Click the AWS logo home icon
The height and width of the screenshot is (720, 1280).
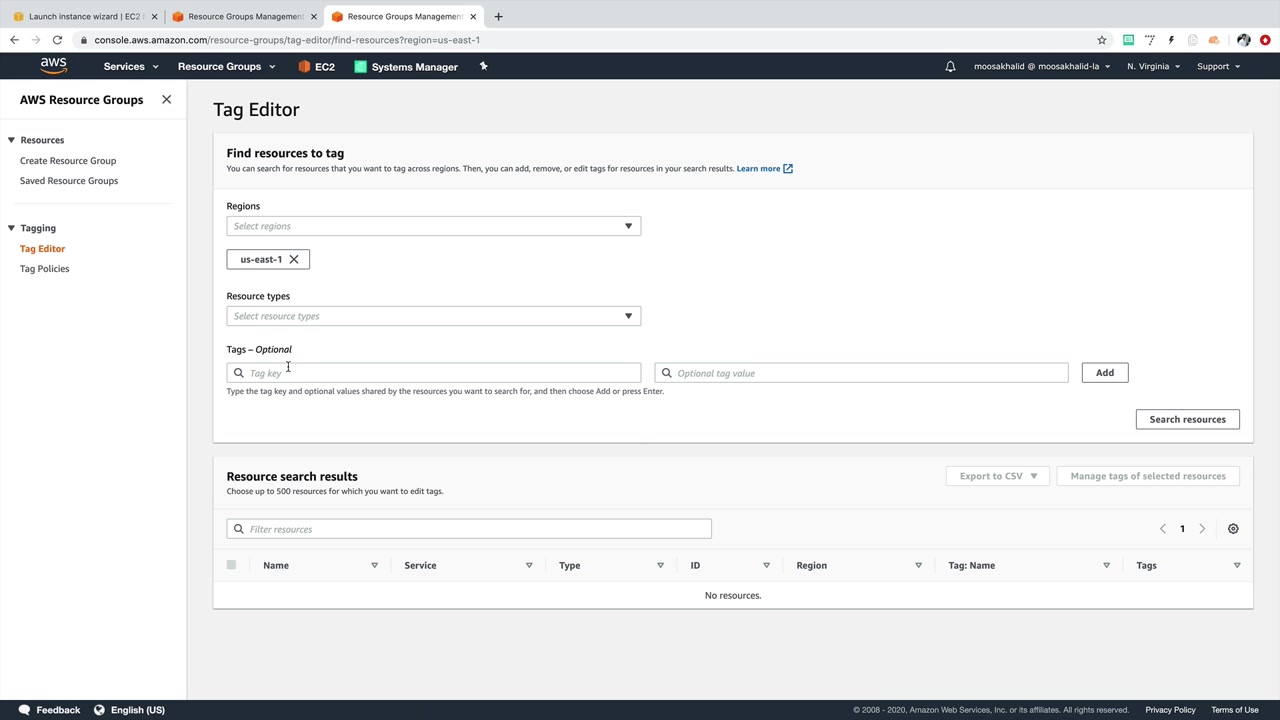(54, 66)
